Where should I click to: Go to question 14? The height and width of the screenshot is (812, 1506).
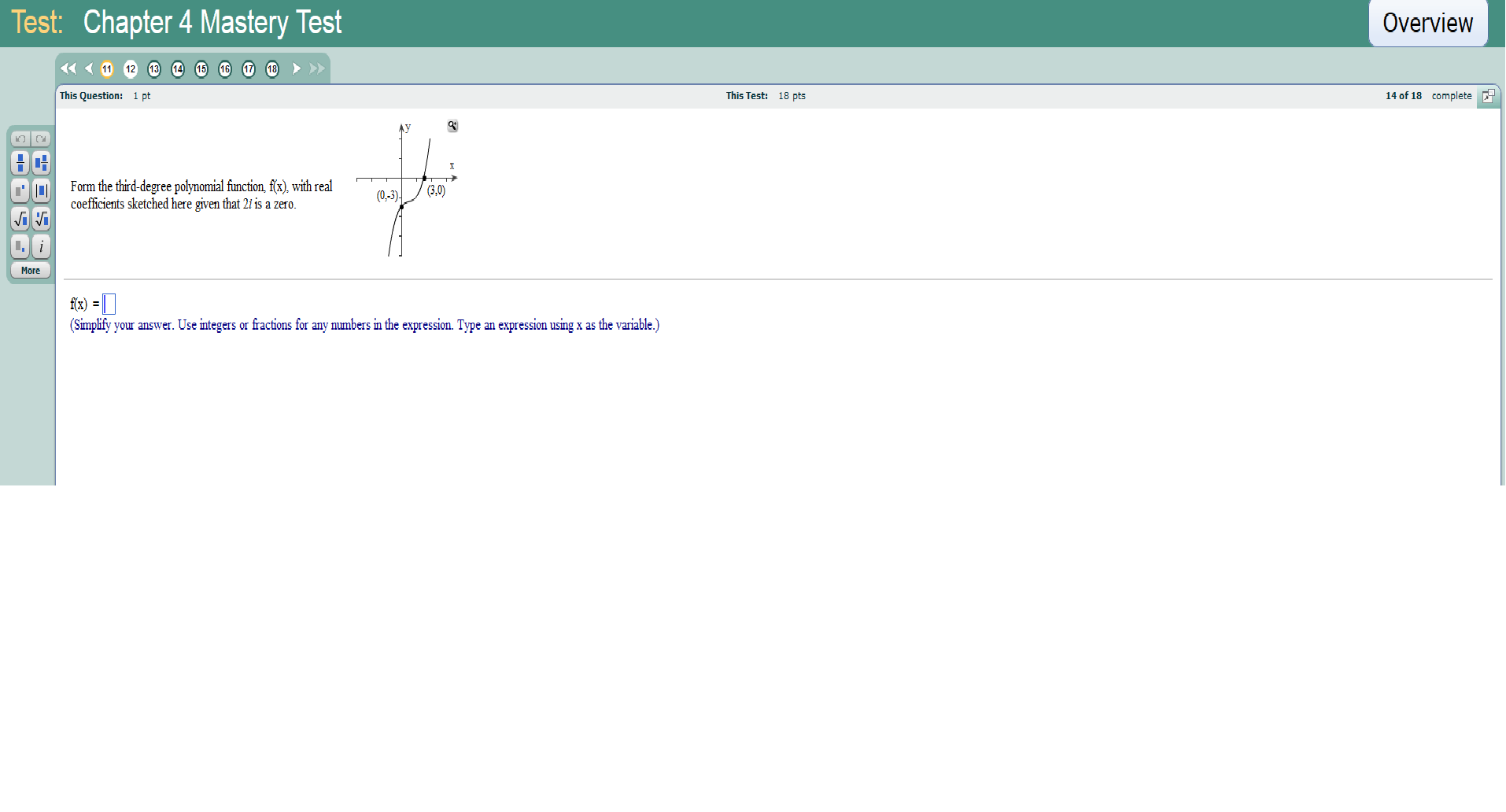coord(178,69)
